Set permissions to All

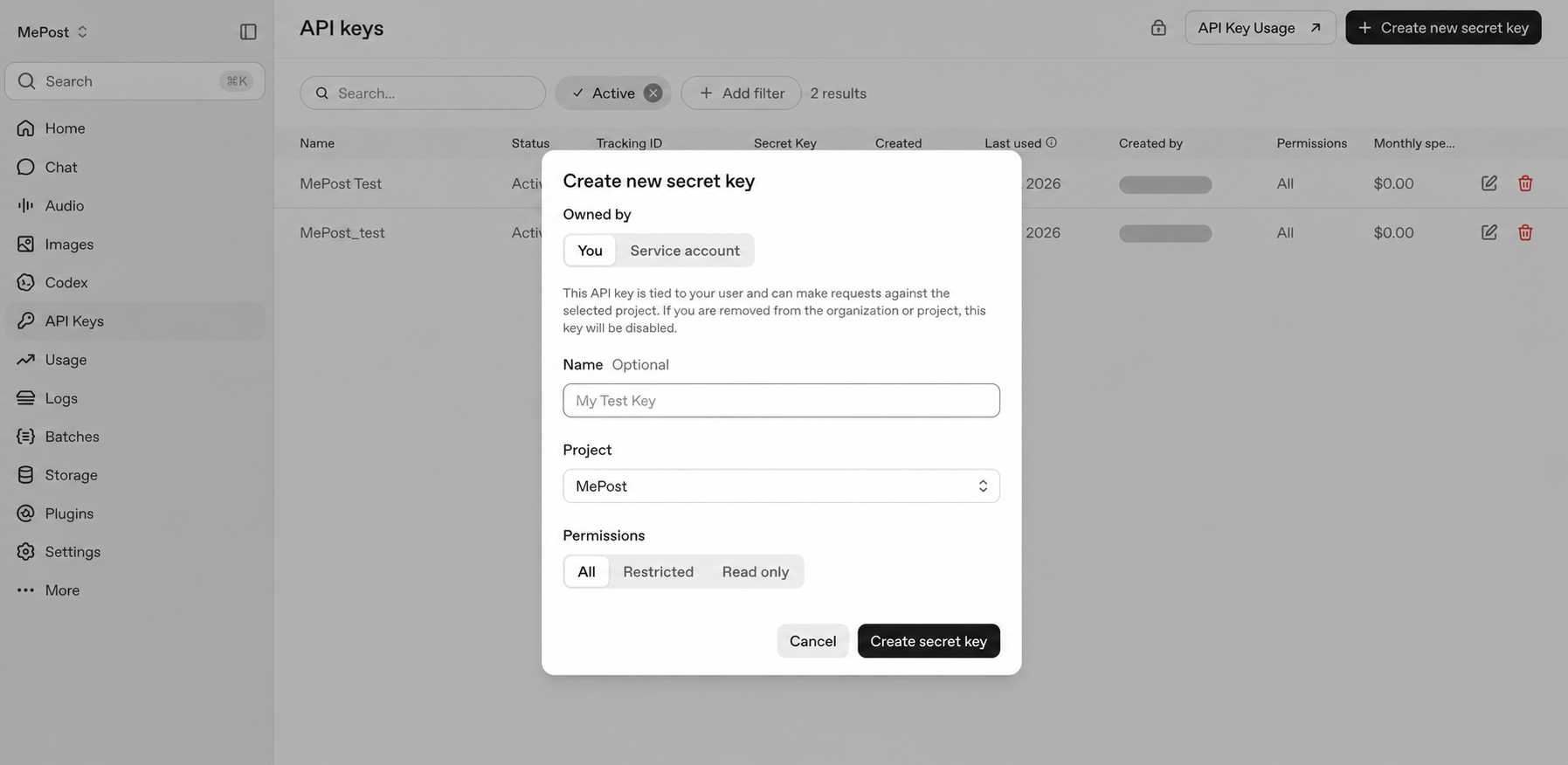tap(586, 572)
